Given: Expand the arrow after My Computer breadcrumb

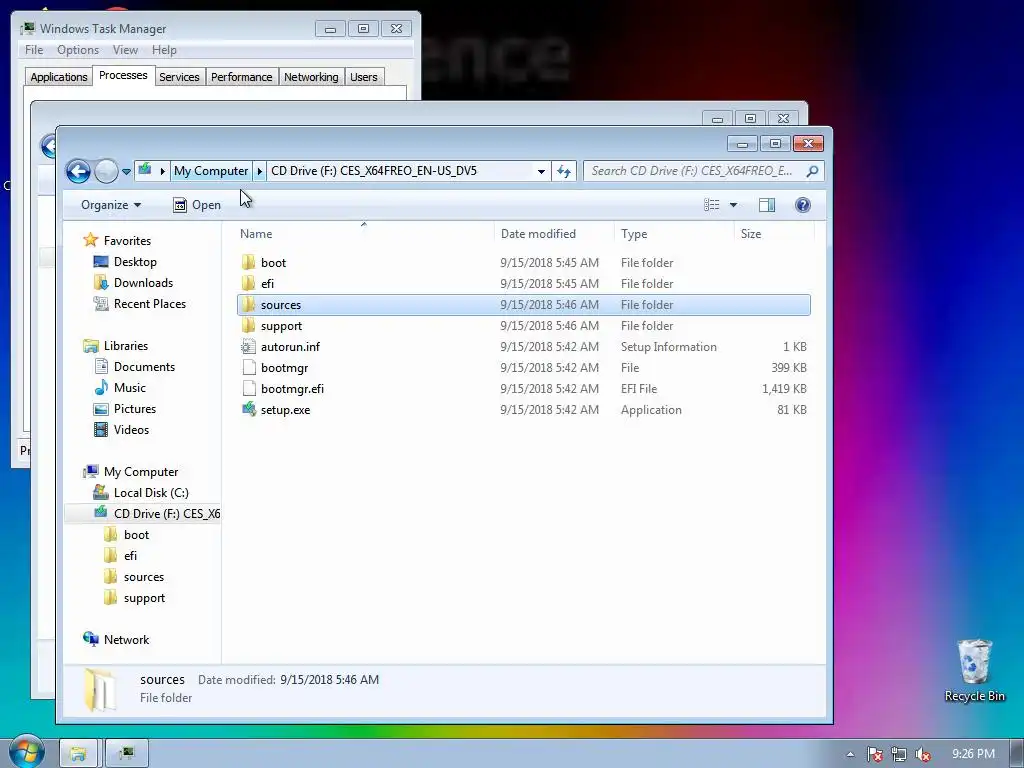Looking at the screenshot, I should [x=259, y=171].
